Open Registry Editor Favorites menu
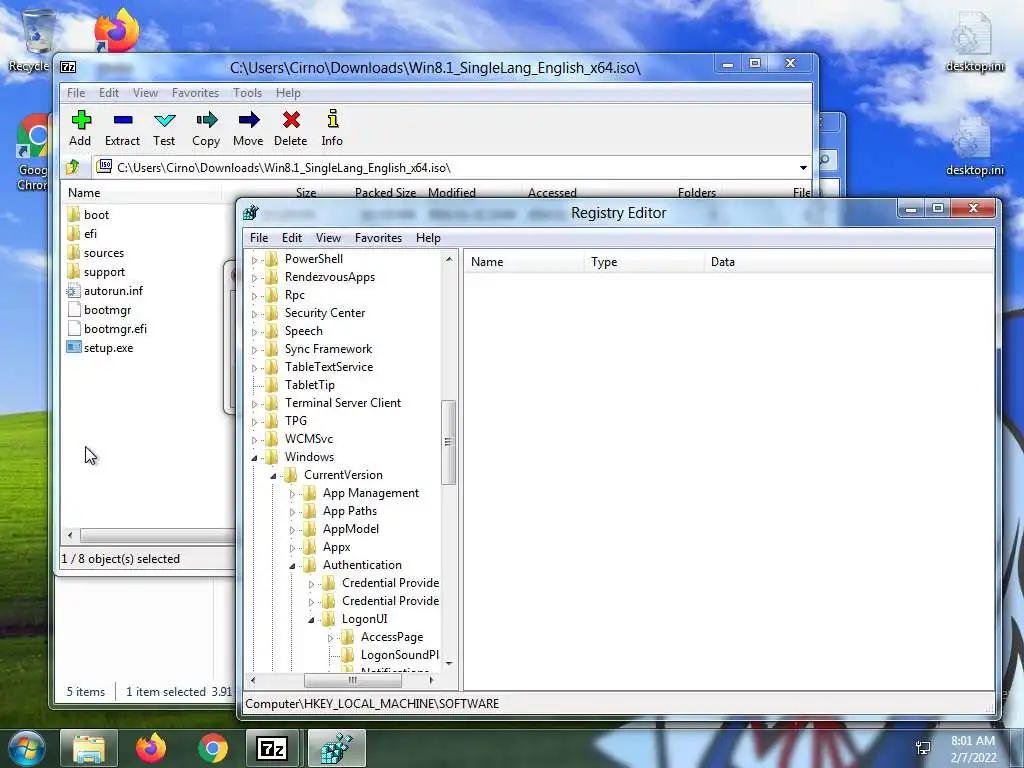This screenshot has width=1024, height=768. [378, 238]
